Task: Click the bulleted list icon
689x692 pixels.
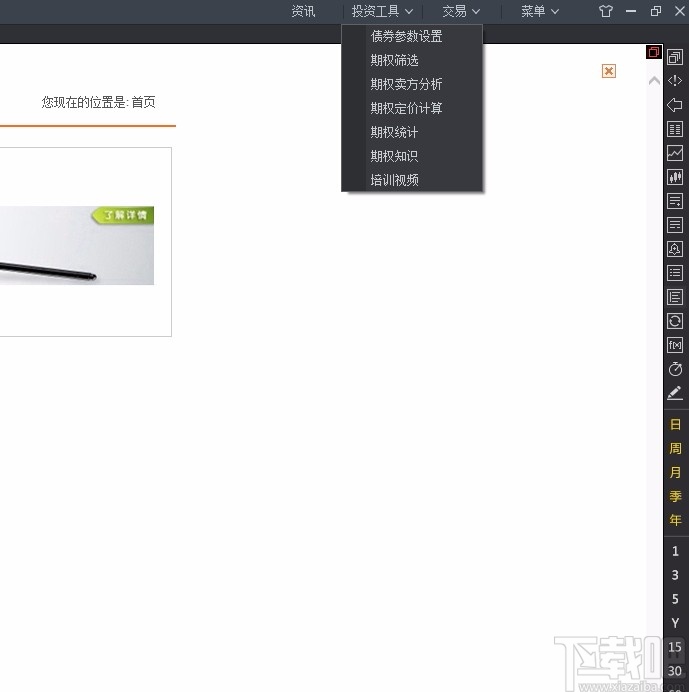Action: (675, 273)
